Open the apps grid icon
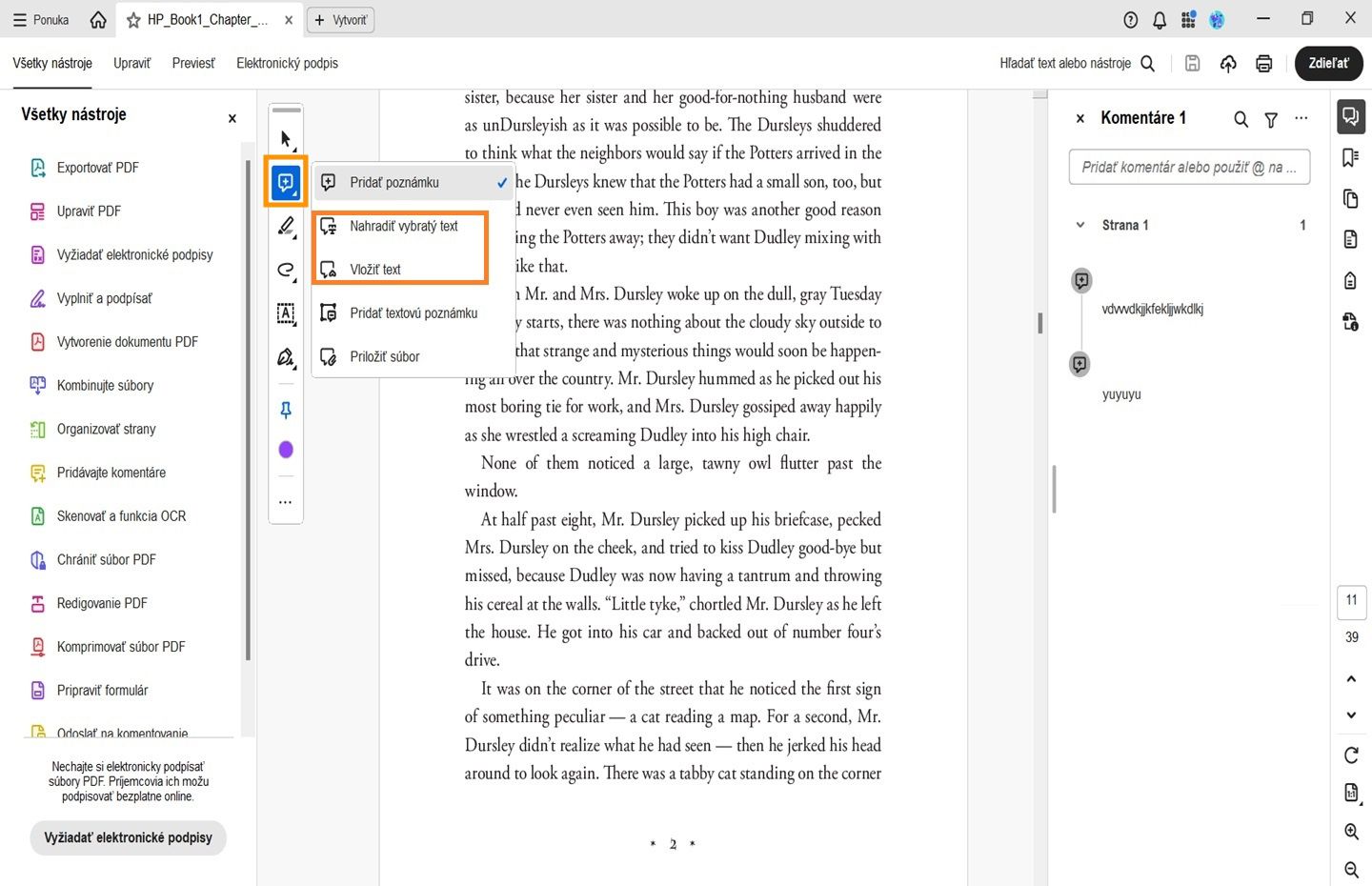The height and width of the screenshot is (886, 1372). [x=1188, y=19]
